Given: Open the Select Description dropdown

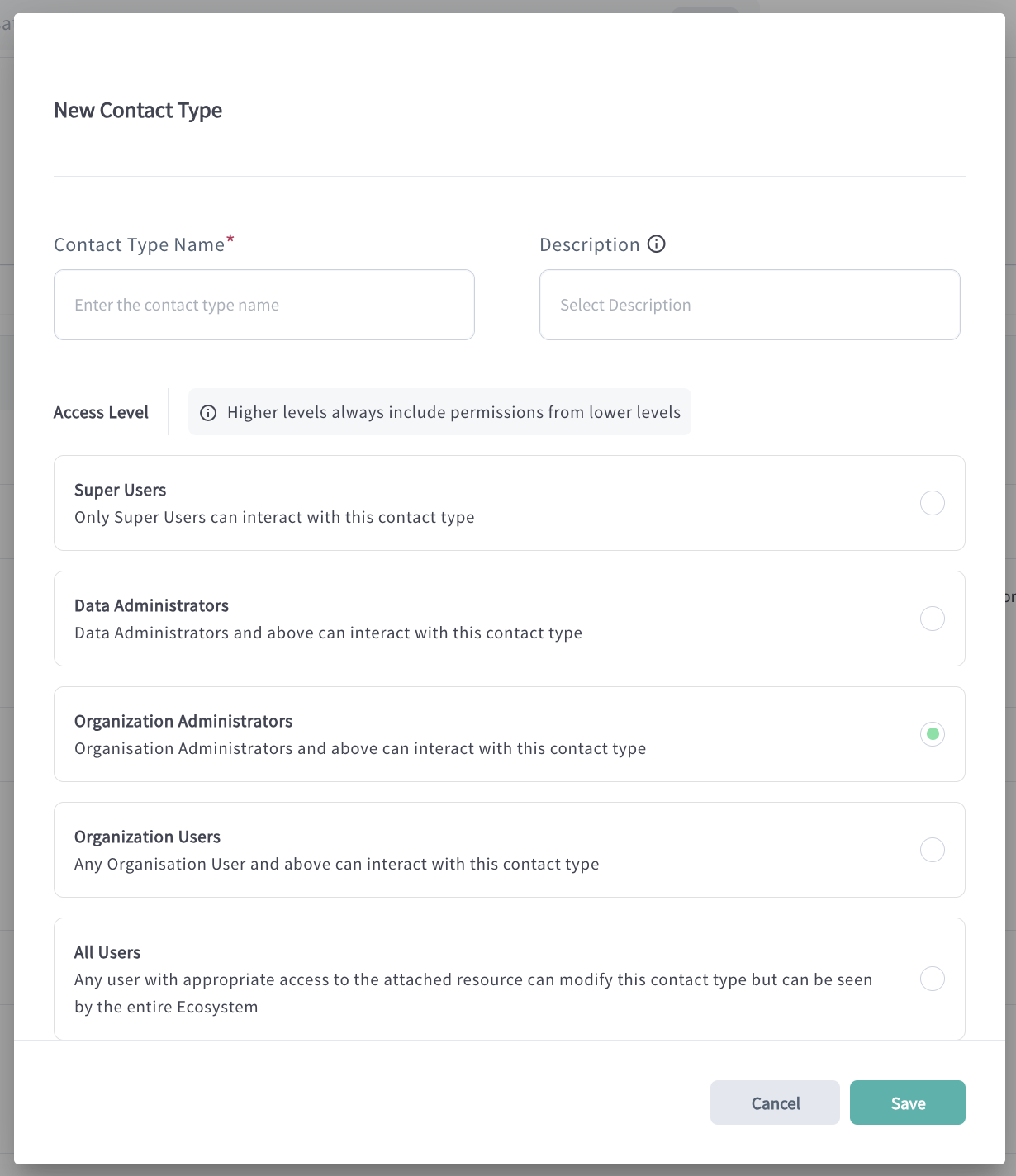Looking at the screenshot, I should point(749,305).
